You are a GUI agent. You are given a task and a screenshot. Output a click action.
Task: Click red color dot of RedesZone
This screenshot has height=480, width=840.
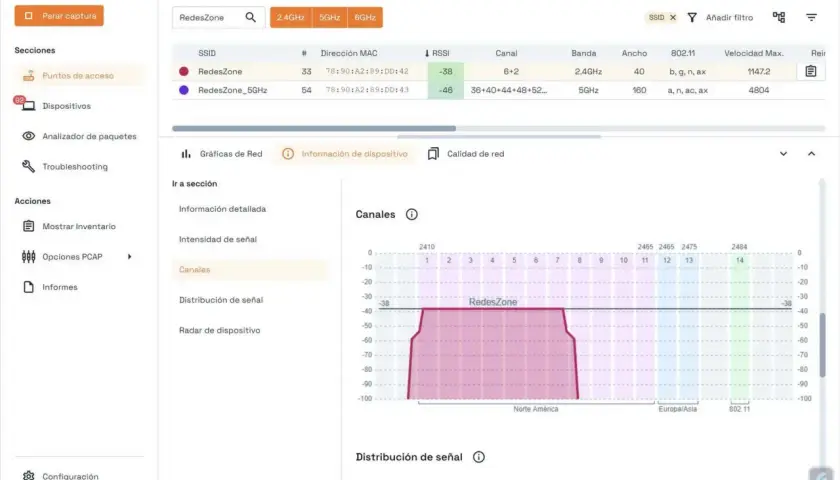(x=184, y=71)
